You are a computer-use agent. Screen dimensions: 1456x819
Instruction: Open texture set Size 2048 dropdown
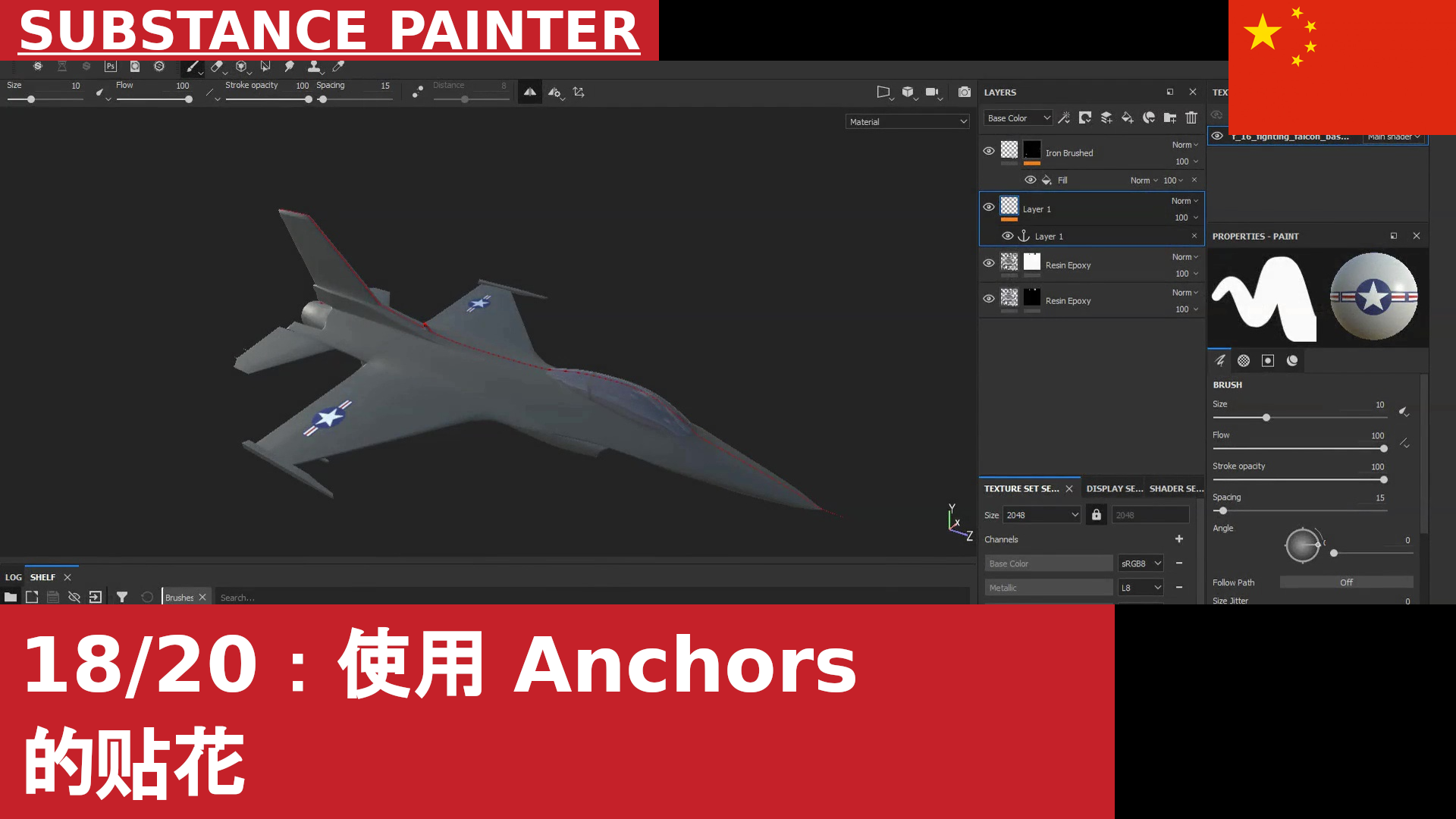point(1042,516)
